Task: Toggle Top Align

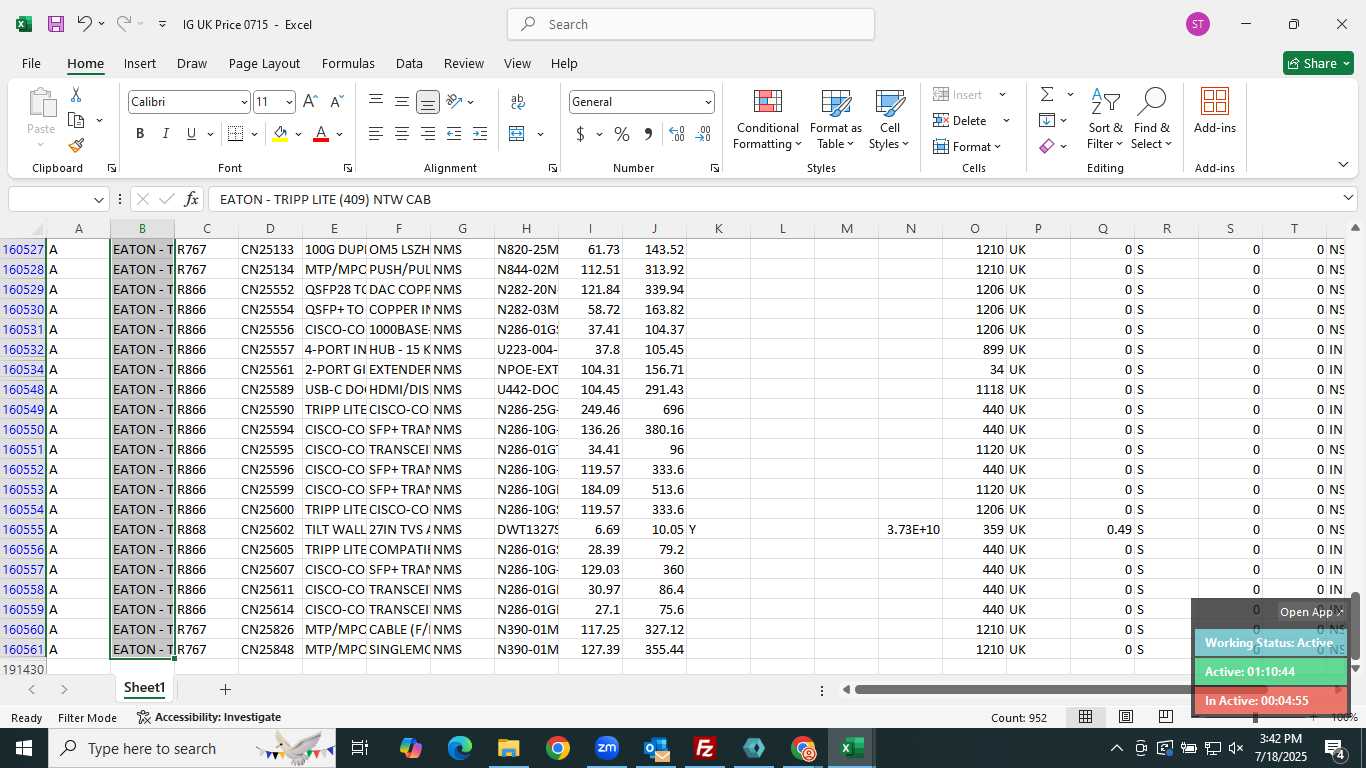Action: pyautogui.click(x=376, y=102)
